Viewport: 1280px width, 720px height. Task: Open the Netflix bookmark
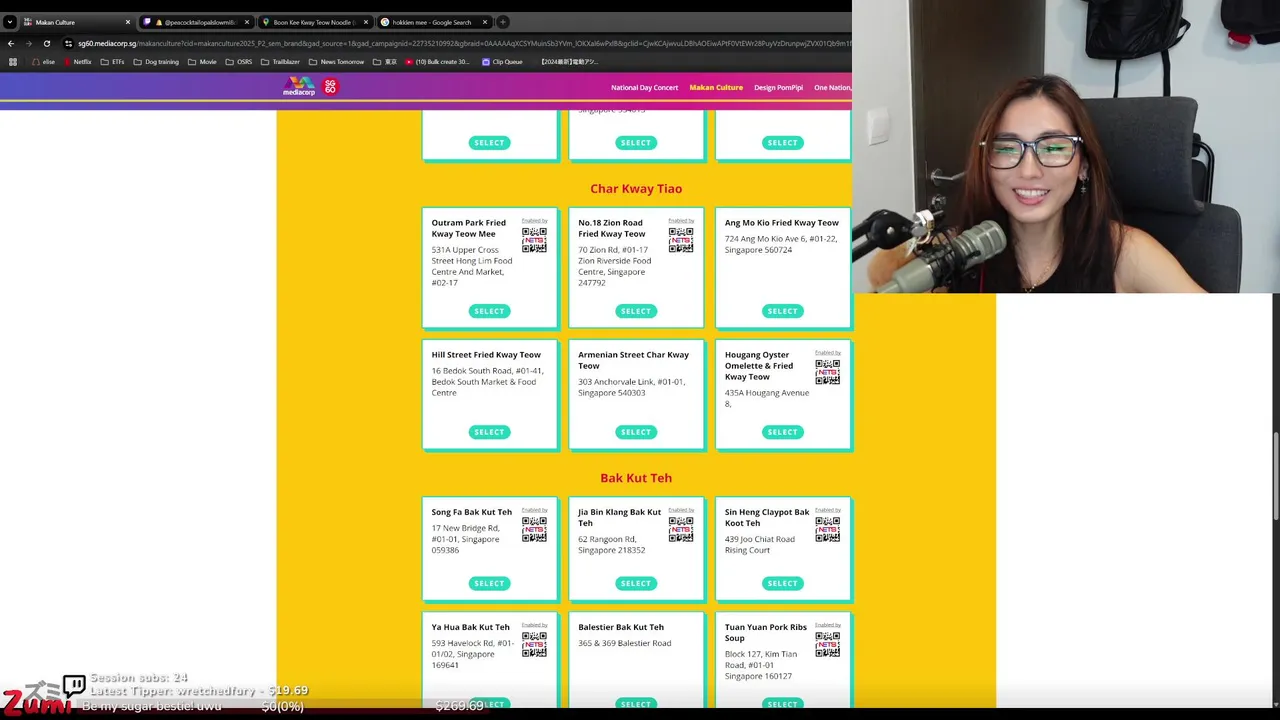coord(77,62)
